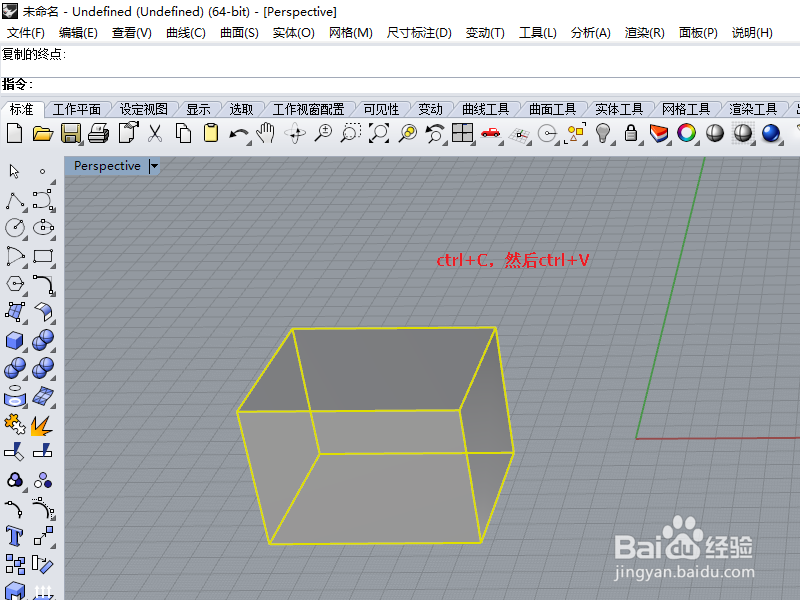Click the Set CPlane grid icon
Viewport: 800px width, 600px height.
[519, 135]
